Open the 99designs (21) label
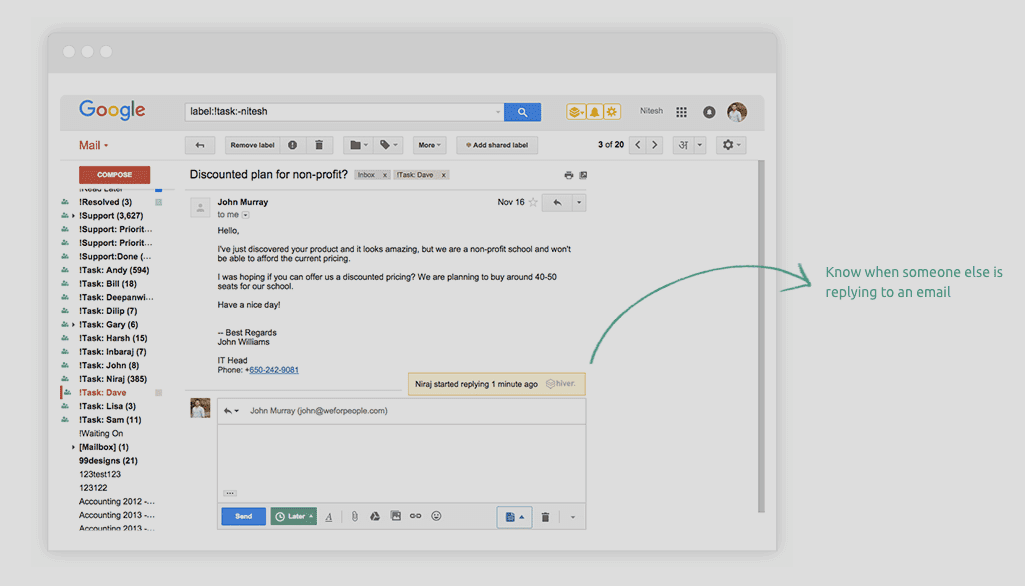 (108, 461)
